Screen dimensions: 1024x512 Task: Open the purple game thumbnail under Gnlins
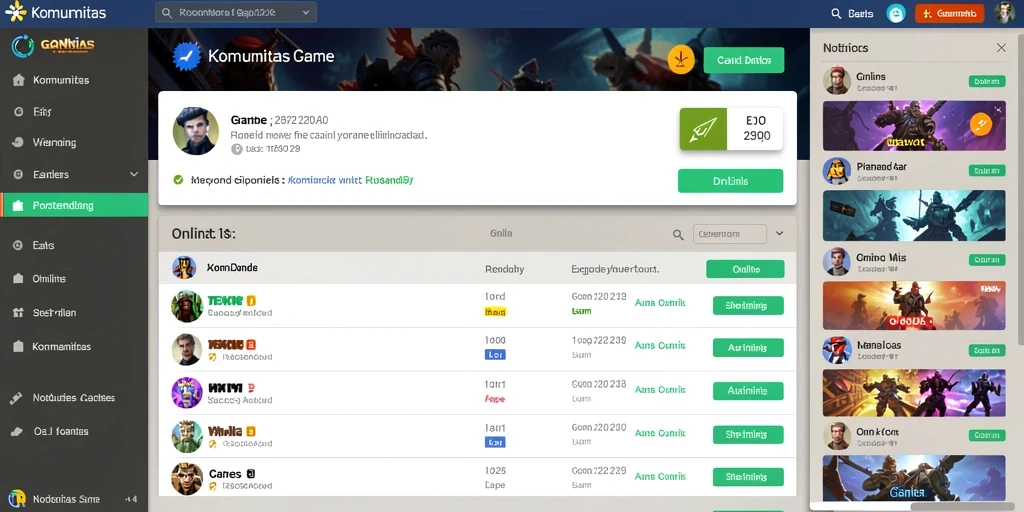pos(914,125)
